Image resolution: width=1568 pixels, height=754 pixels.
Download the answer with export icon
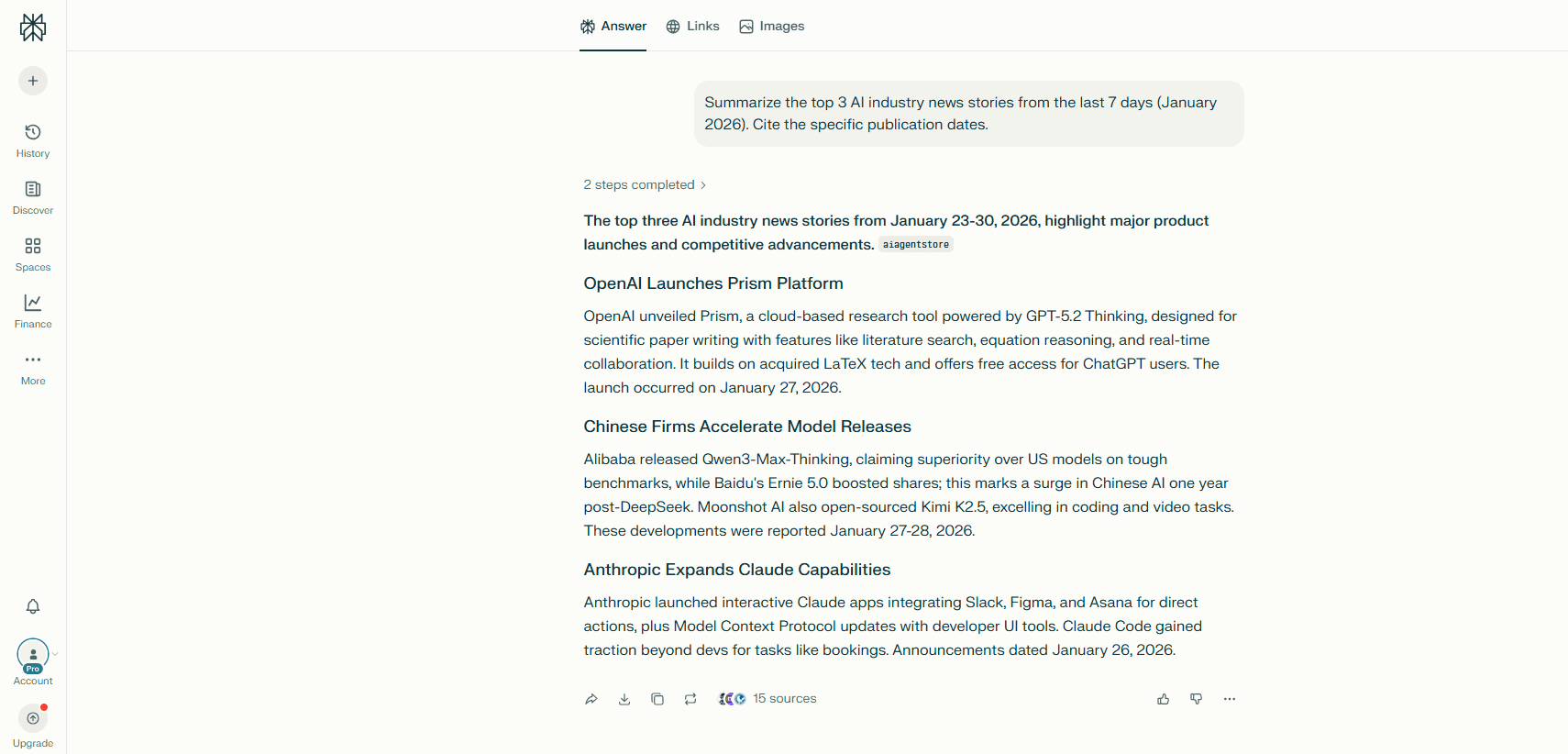tap(624, 699)
